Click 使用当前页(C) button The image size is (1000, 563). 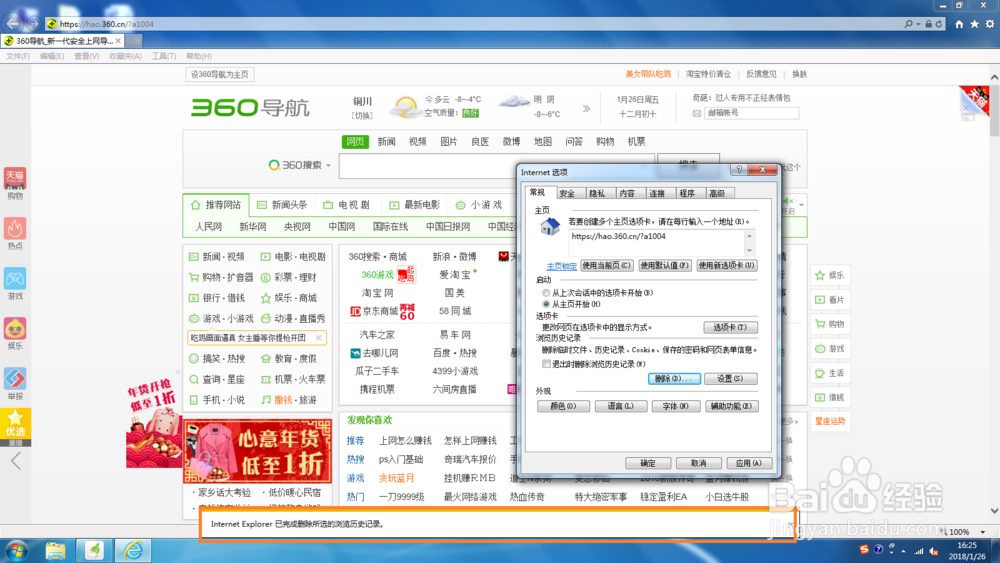607,265
